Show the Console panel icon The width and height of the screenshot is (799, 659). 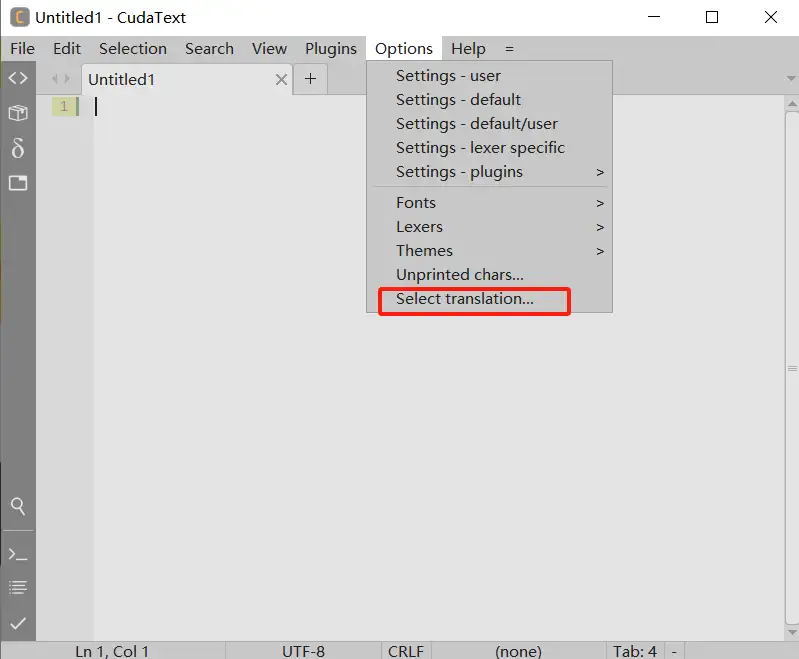coord(18,554)
